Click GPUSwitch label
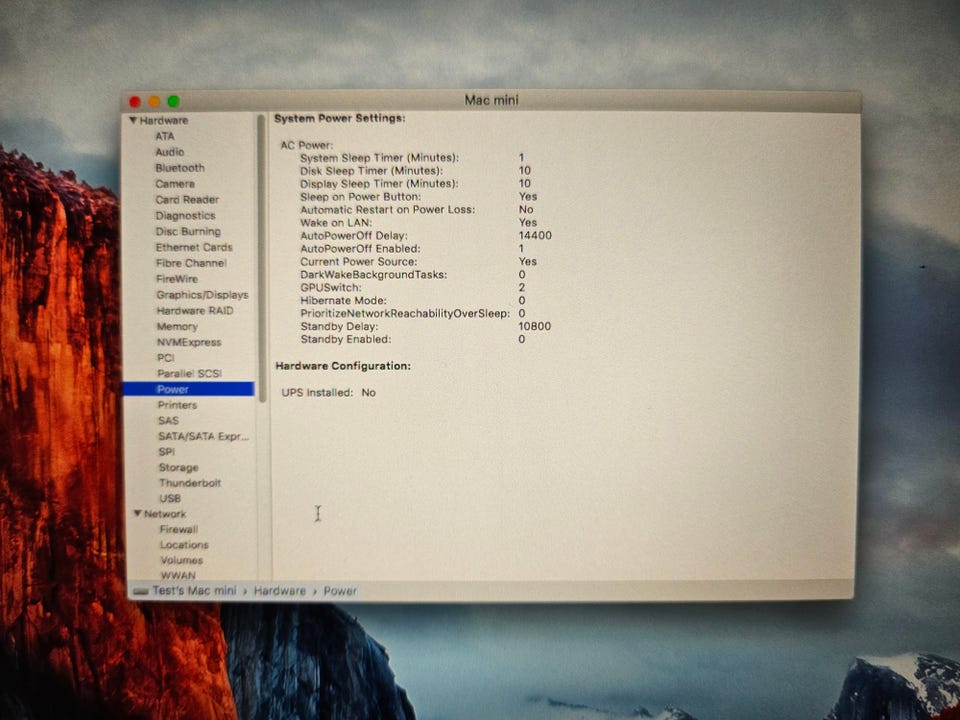The height and width of the screenshot is (720, 960). pos(331,288)
